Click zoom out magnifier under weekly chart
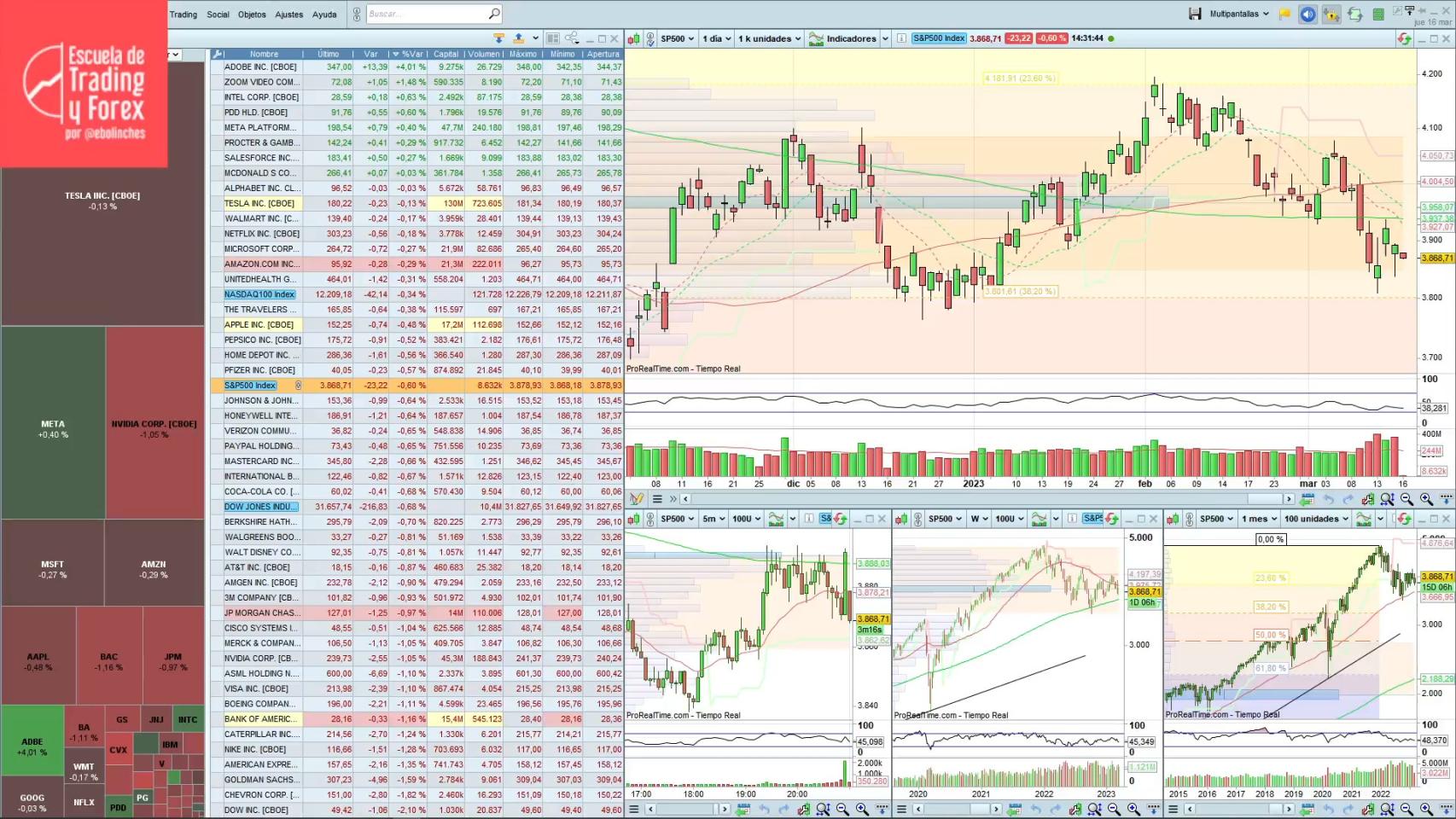This screenshot has width=1456, height=819. [1113, 809]
